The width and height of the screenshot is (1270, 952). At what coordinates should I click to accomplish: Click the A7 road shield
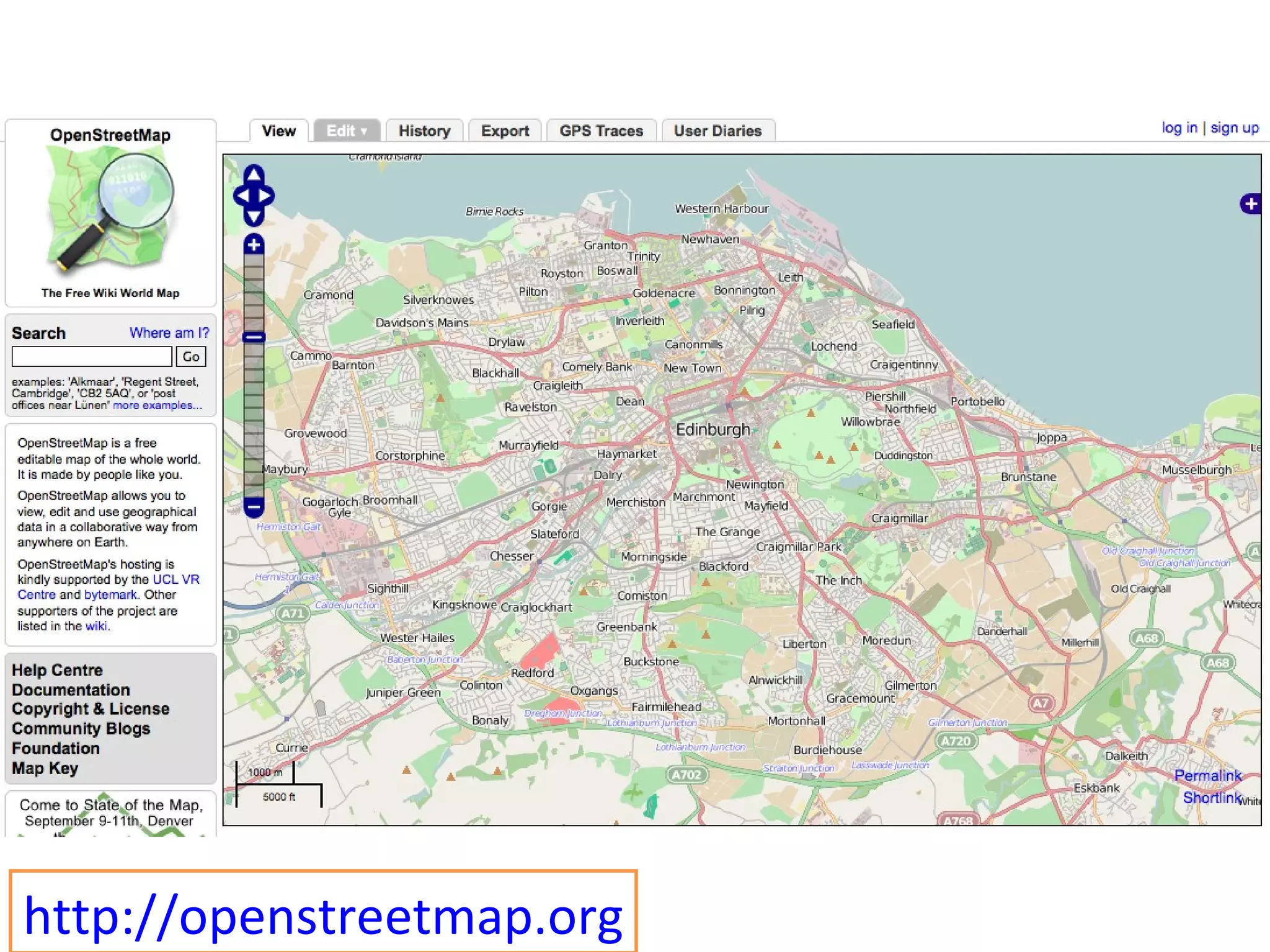click(x=1041, y=703)
